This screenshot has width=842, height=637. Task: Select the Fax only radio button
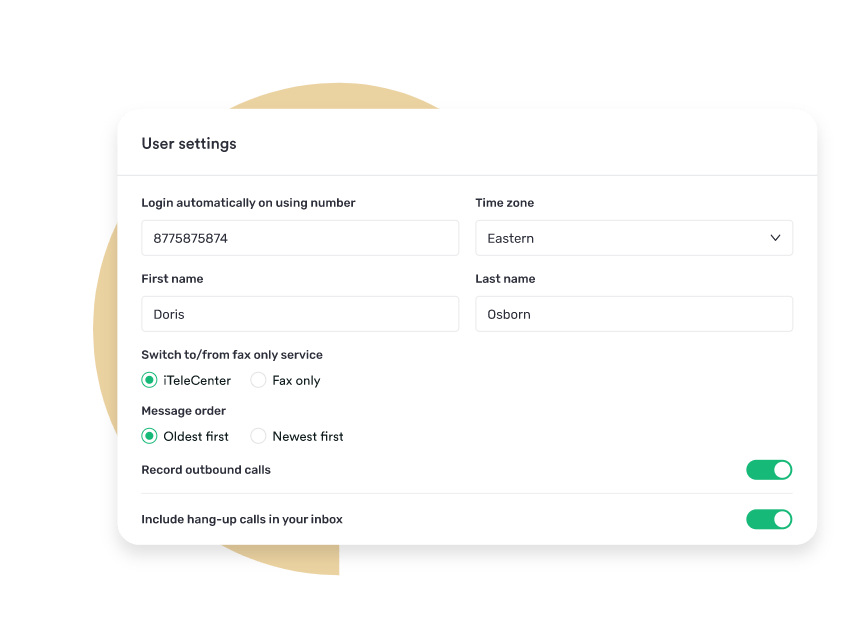click(258, 380)
